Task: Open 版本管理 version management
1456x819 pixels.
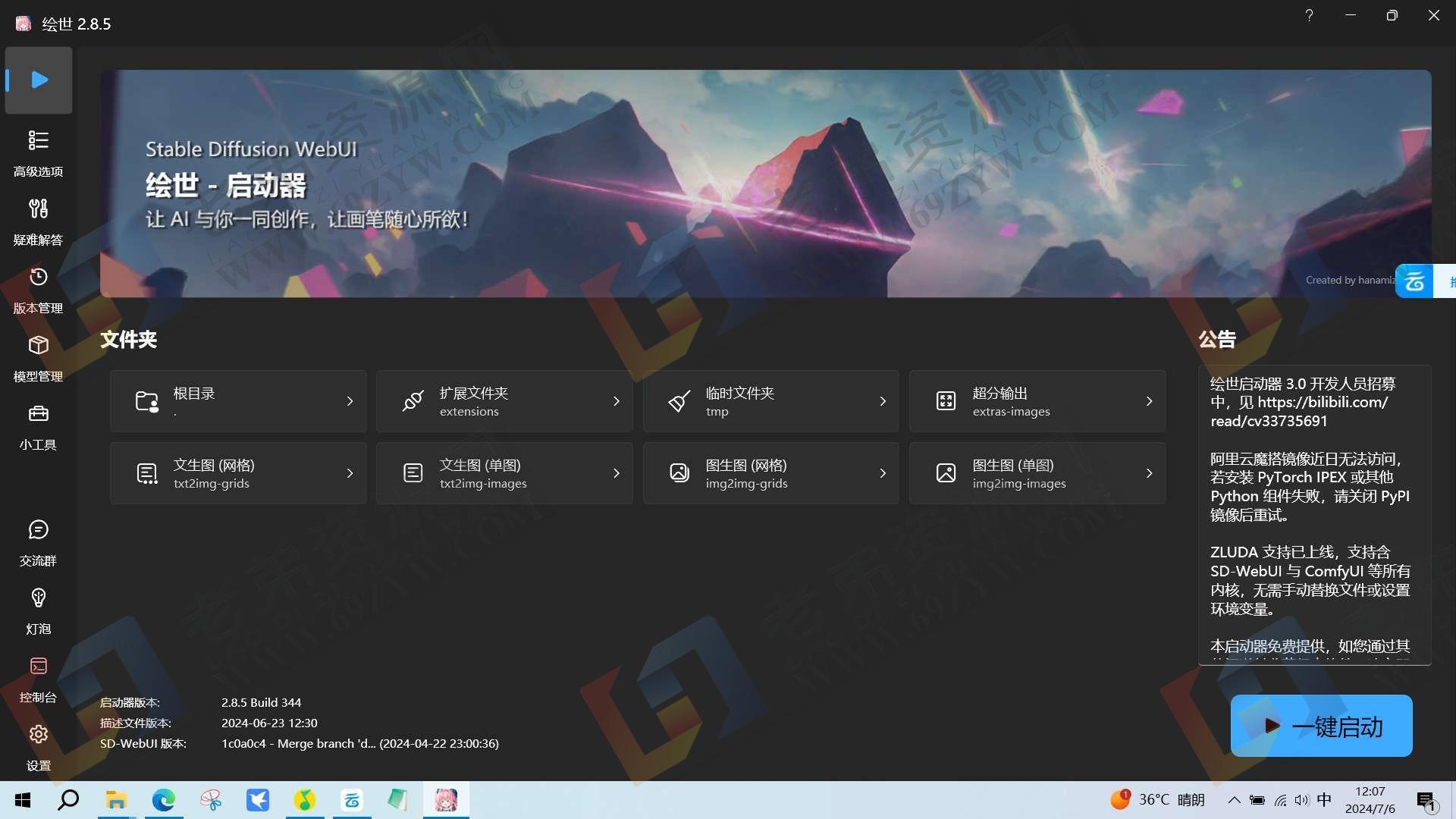Action: [x=38, y=290]
